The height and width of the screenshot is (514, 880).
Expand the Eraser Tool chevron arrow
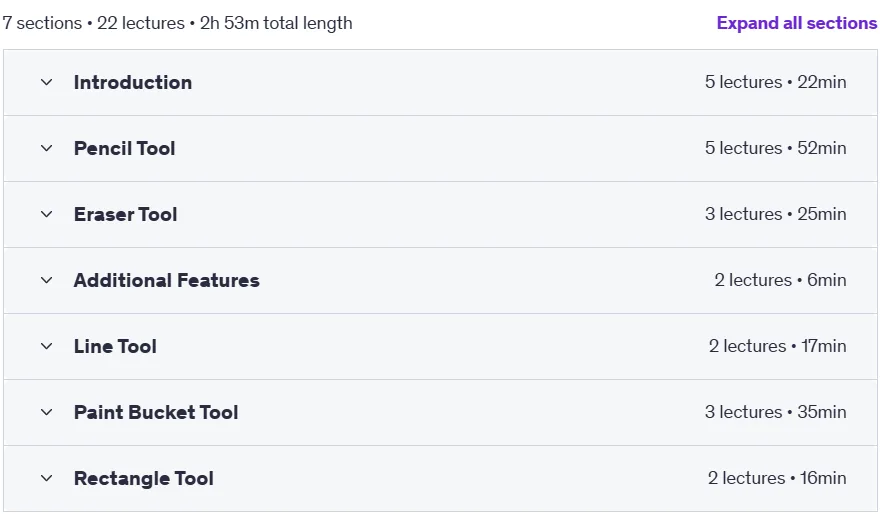coord(47,214)
